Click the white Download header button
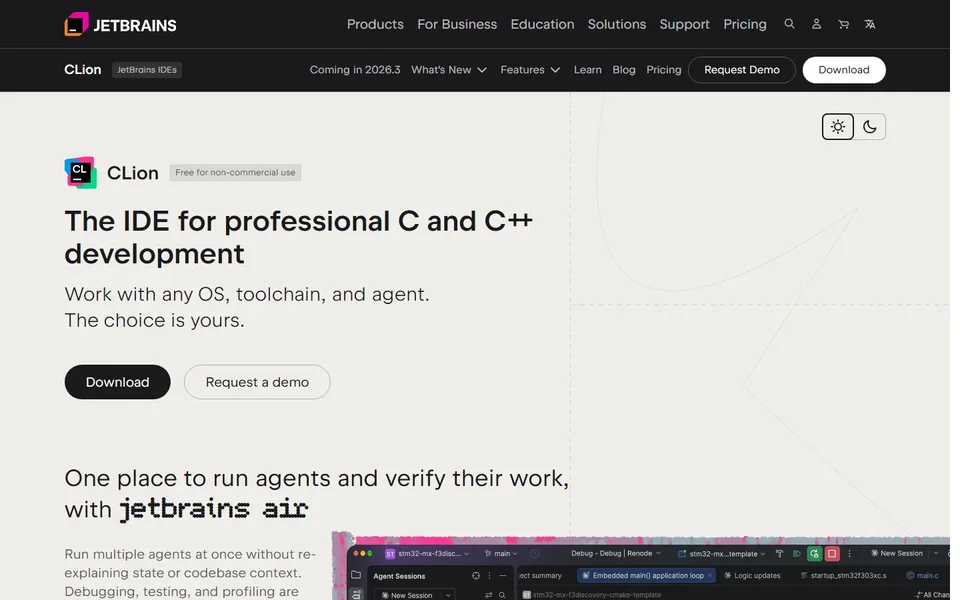960x600 pixels. [x=844, y=70]
